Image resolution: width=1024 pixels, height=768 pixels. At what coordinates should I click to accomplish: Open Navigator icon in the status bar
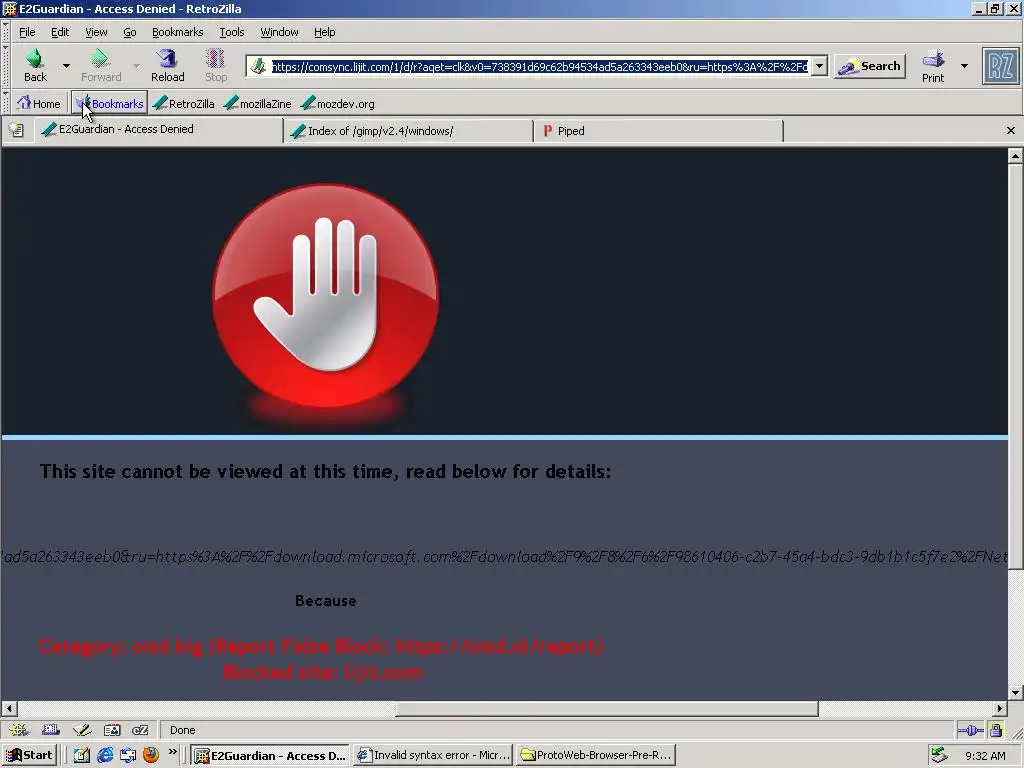pos(19,729)
